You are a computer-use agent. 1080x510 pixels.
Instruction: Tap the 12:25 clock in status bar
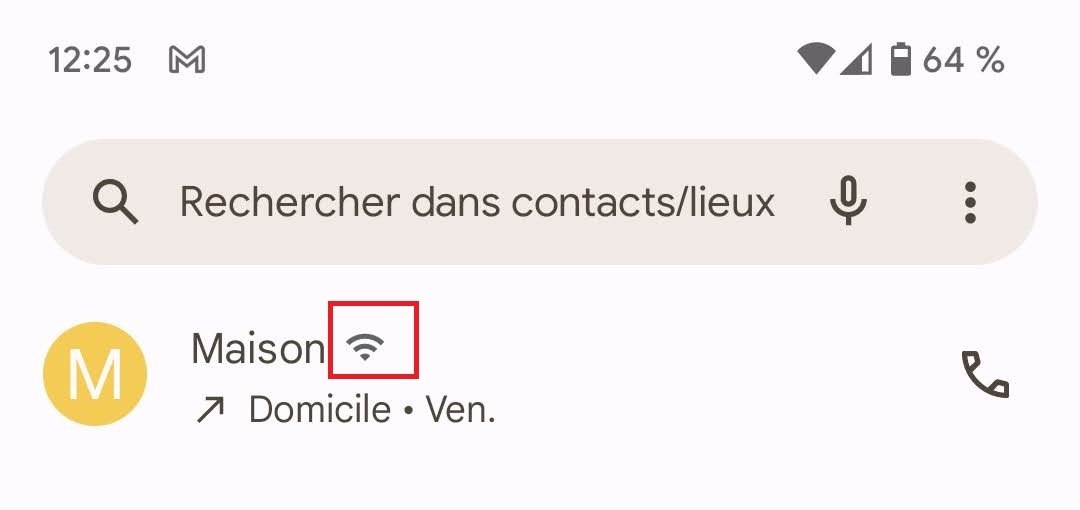(x=90, y=60)
